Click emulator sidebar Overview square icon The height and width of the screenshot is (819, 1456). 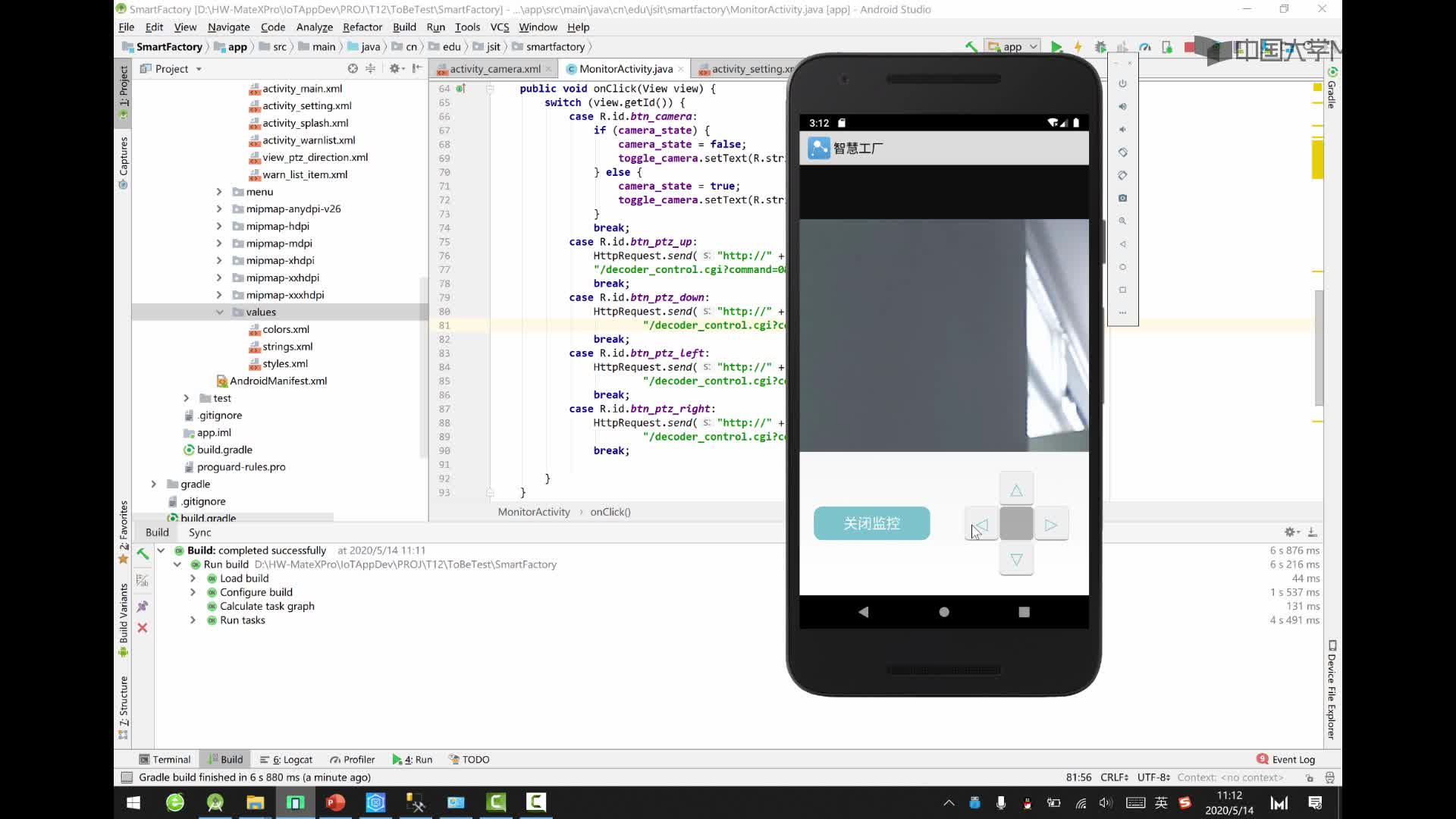pos(1122,290)
